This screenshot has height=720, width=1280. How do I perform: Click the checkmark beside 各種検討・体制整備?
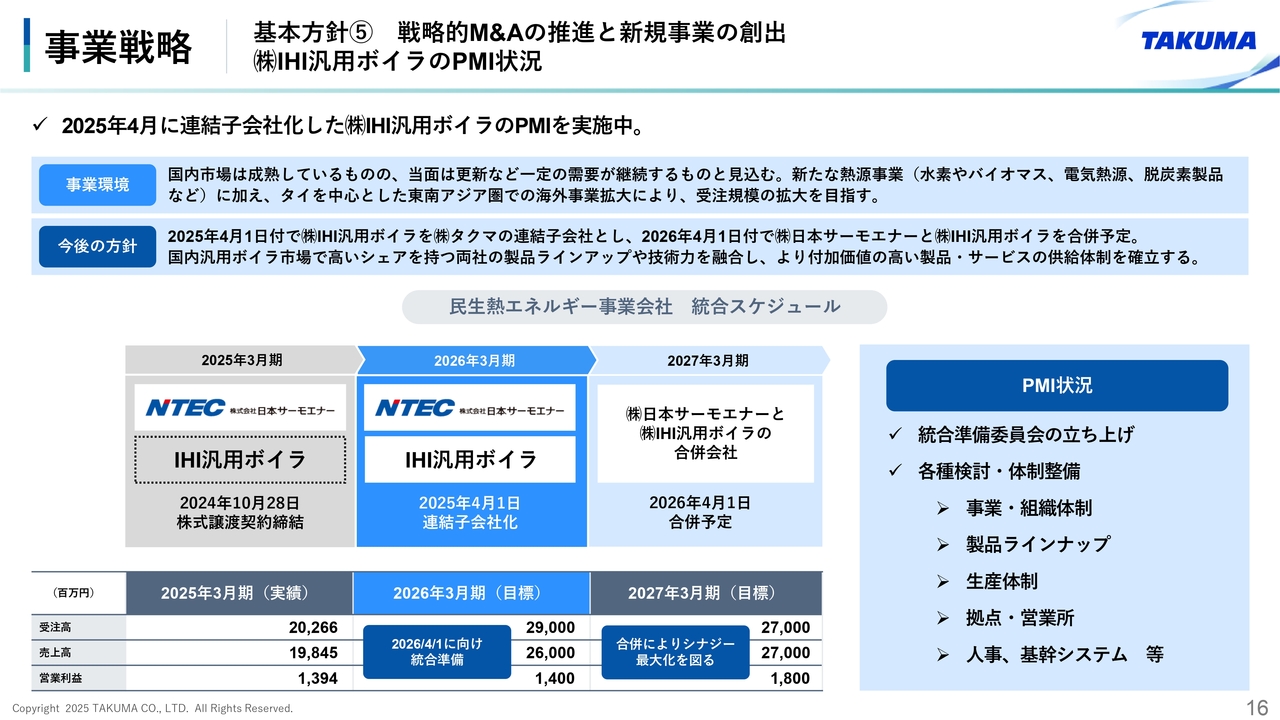pyautogui.click(x=896, y=471)
